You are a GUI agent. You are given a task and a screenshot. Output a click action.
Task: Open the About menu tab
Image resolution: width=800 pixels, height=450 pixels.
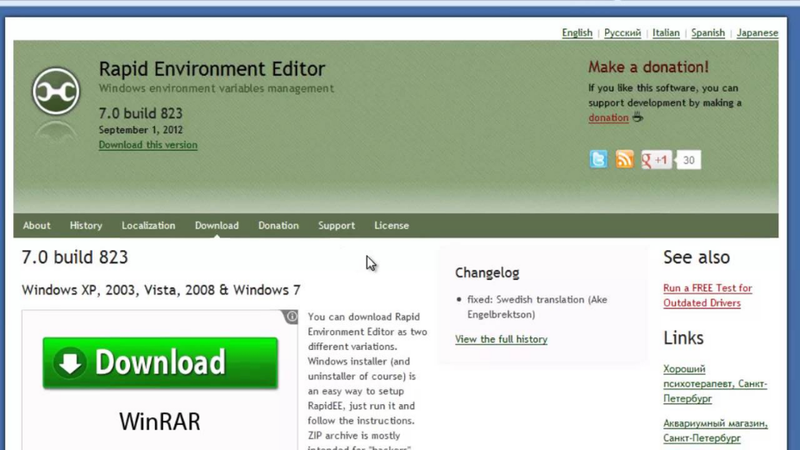37,226
